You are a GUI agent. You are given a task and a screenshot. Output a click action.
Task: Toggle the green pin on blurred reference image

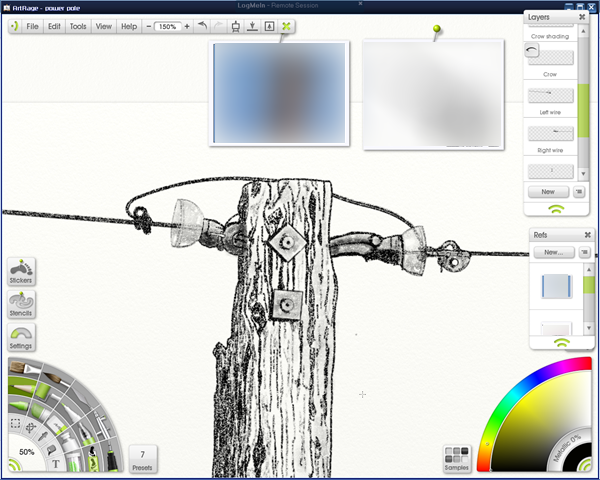click(437, 29)
